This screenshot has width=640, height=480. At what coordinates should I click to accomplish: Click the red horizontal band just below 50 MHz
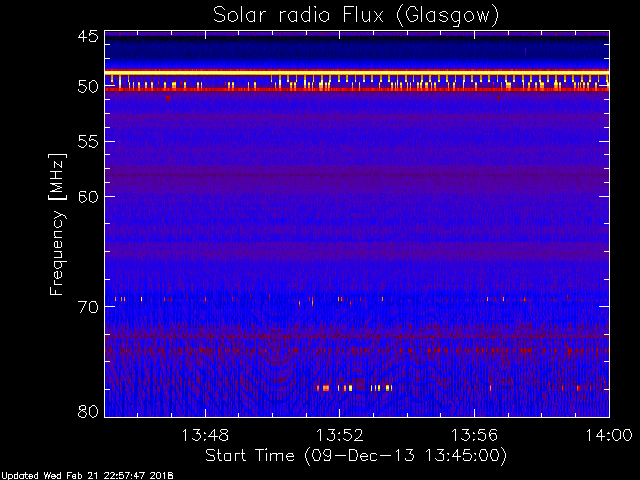pos(357,89)
